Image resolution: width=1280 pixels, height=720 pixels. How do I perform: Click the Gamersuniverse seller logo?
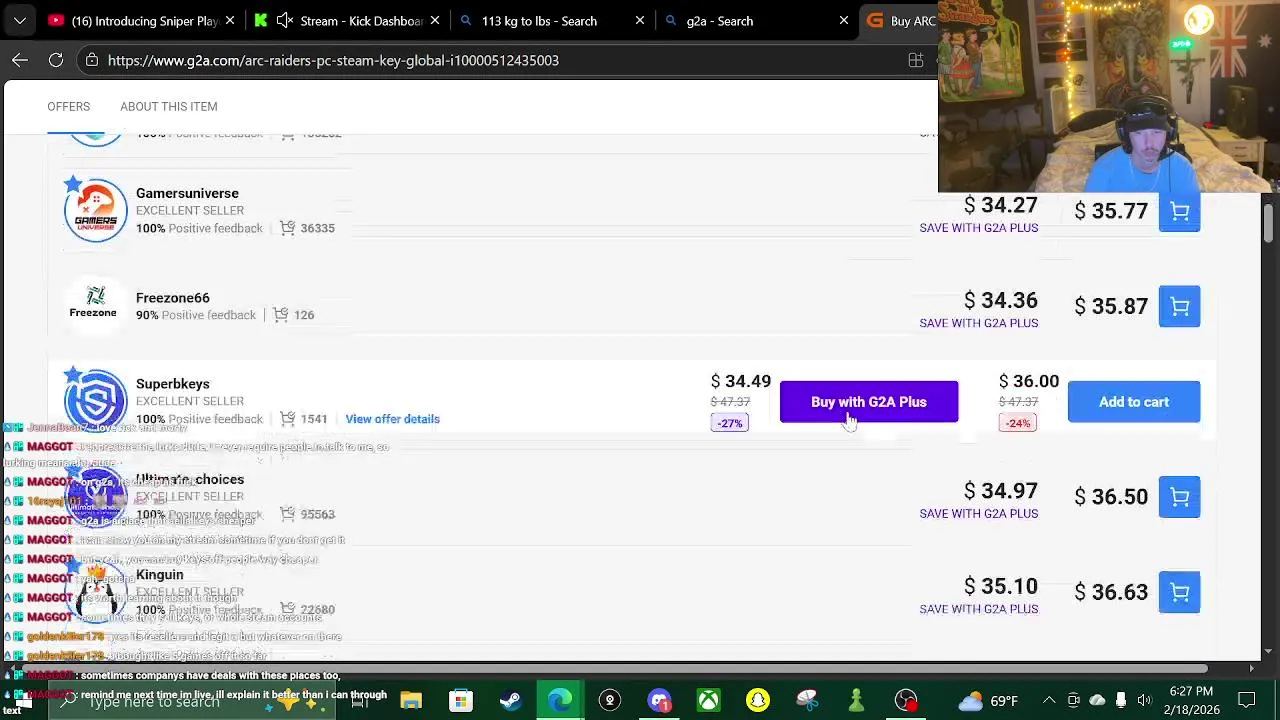point(96,210)
